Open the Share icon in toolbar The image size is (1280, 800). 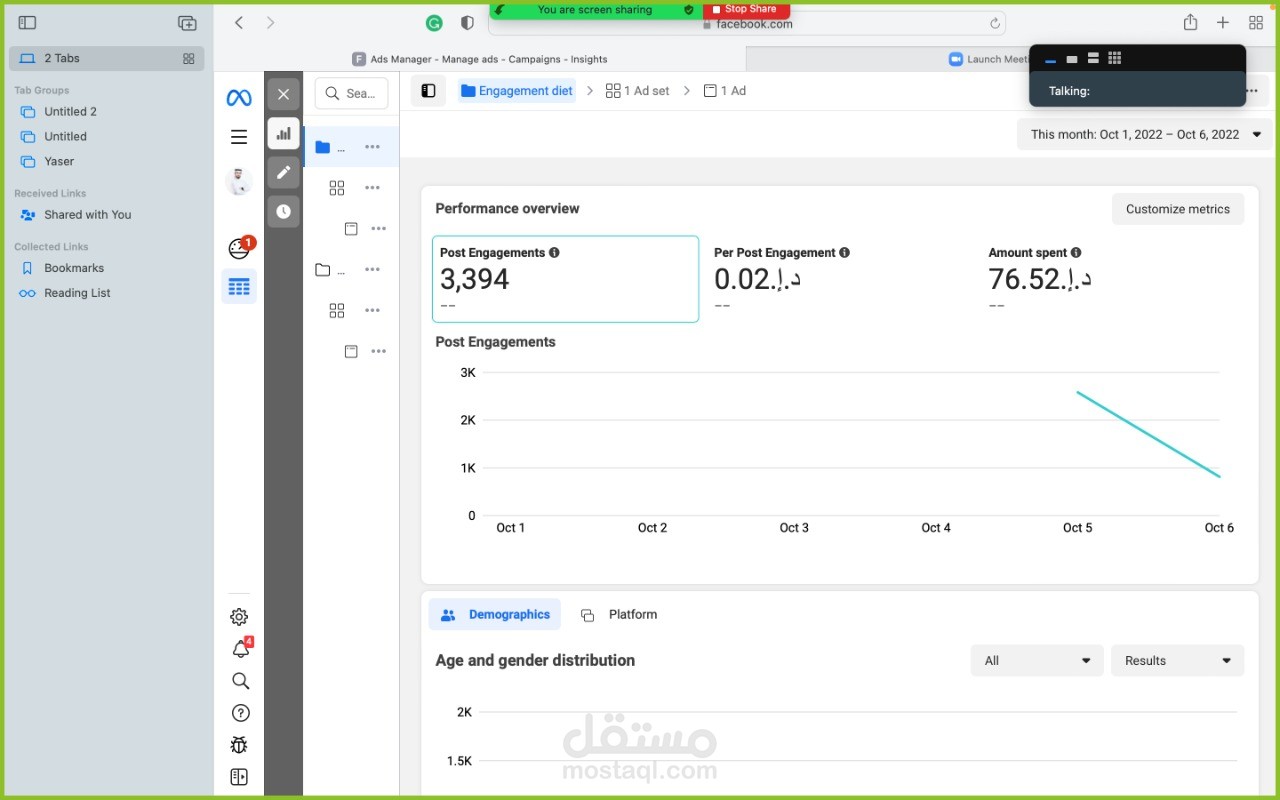pyautogui.click(x=1190, y=22)
